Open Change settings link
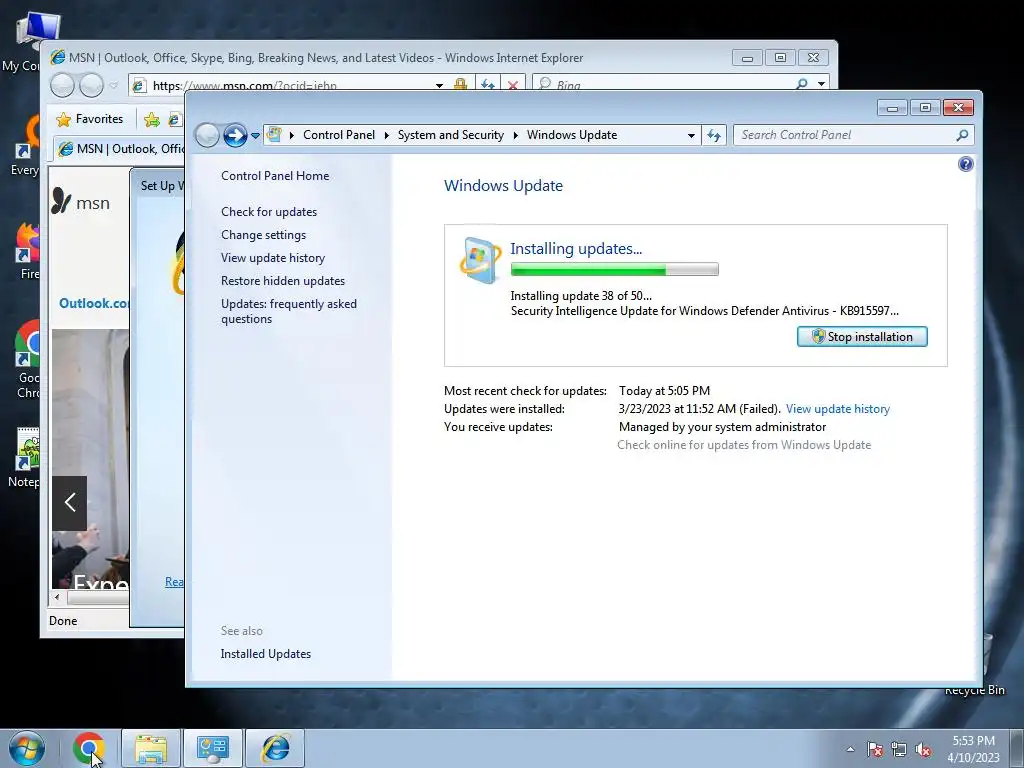1024x768 pixels. pos(263,234)
